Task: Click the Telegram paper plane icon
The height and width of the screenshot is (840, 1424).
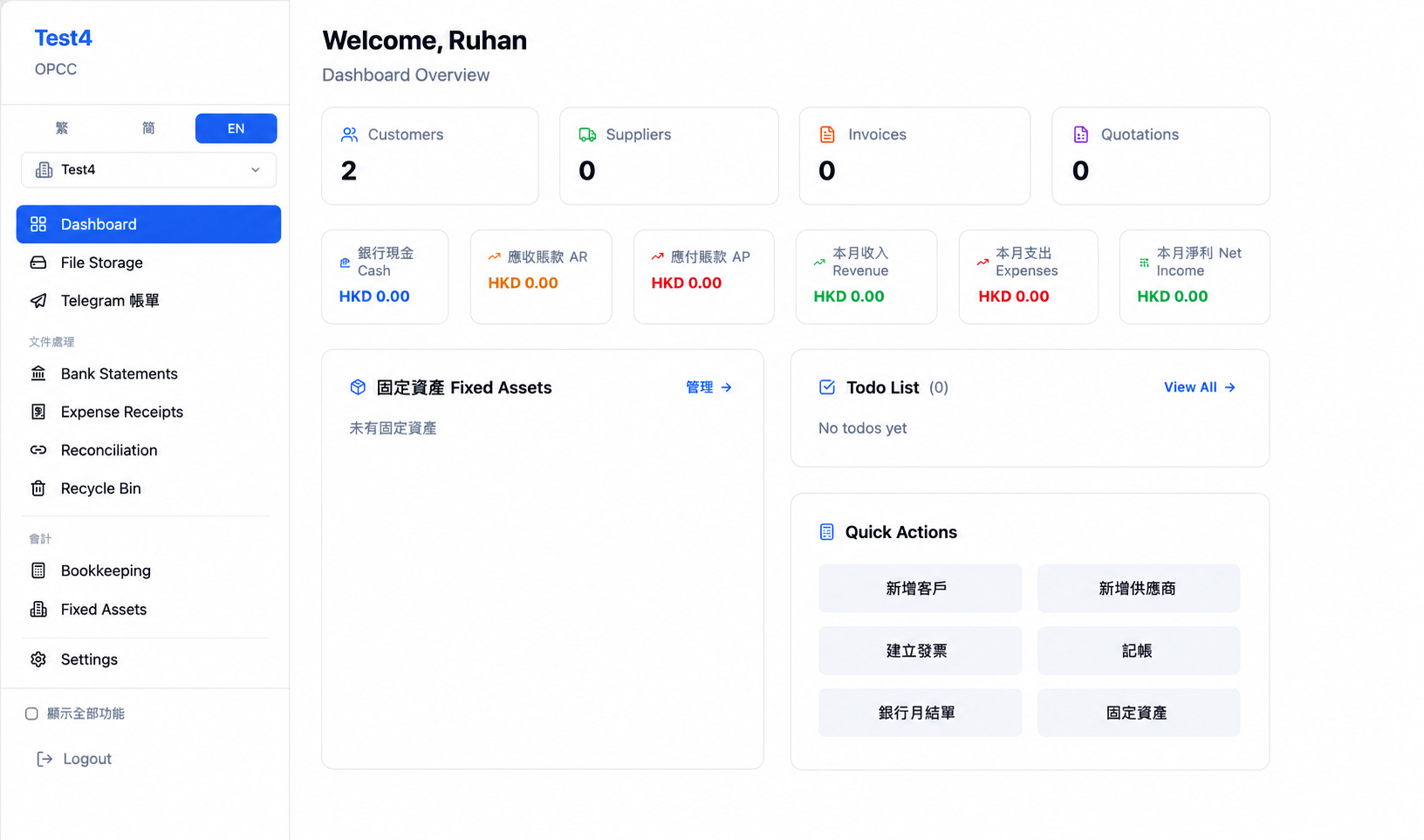Action: (x=38, y=301)
